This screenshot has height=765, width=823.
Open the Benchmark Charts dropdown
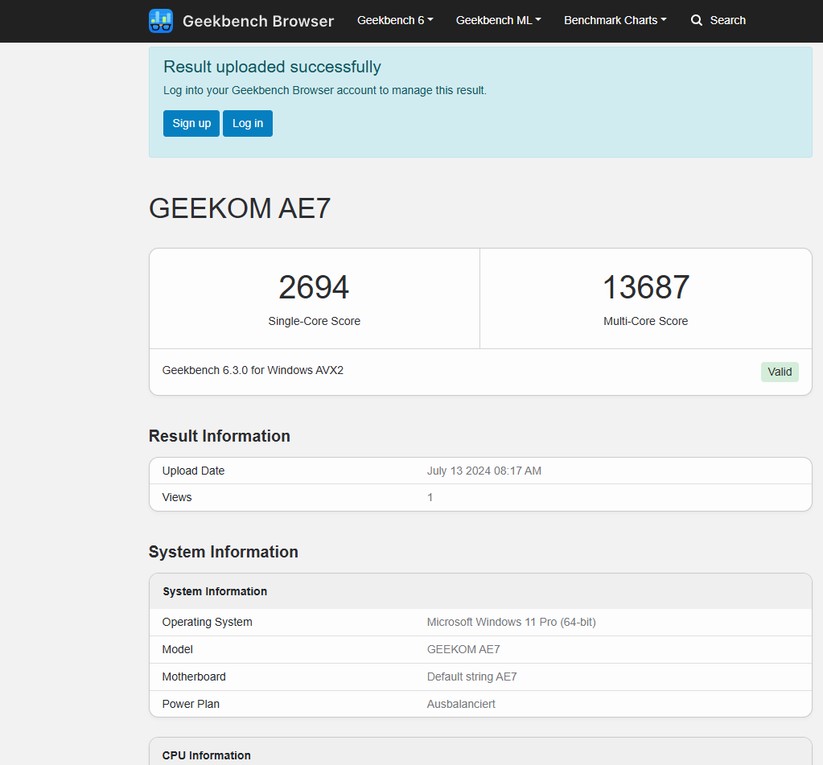click(x=615, y=20)
